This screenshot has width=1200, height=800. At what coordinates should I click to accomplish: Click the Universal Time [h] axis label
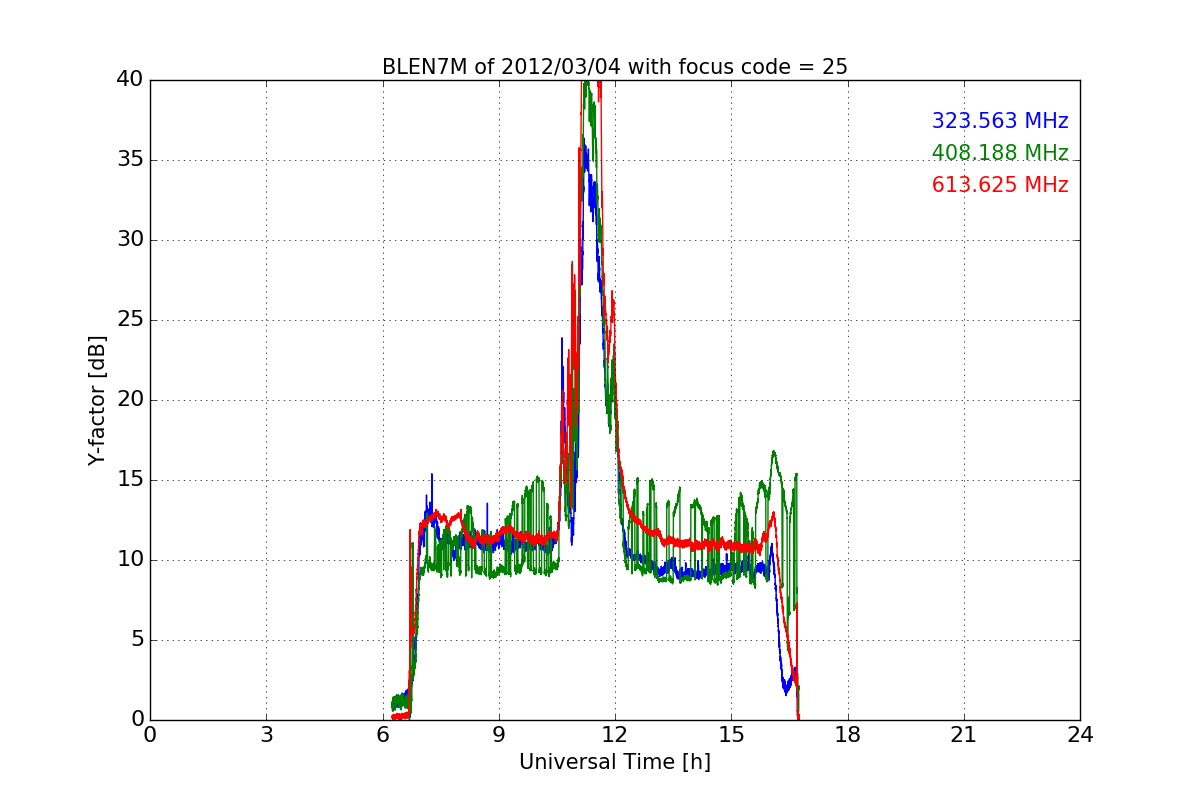[x=615, y=762]
